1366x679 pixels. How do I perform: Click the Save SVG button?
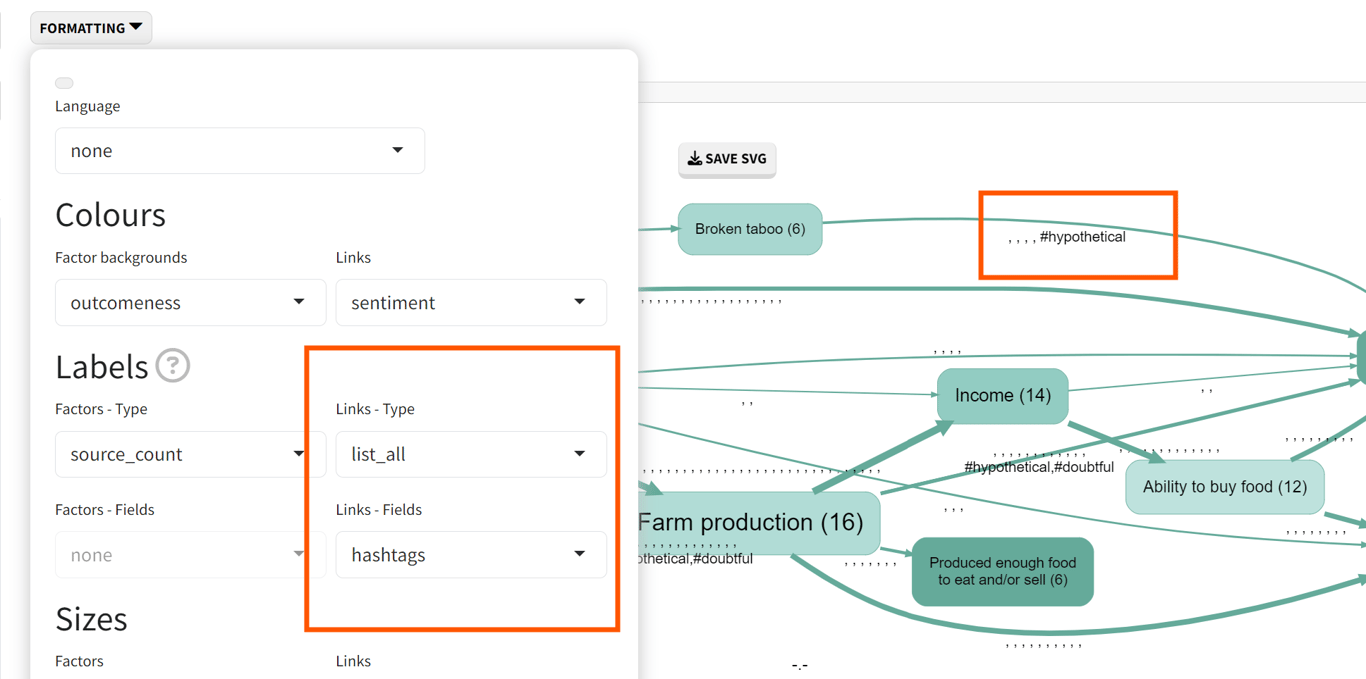[727, 159]
